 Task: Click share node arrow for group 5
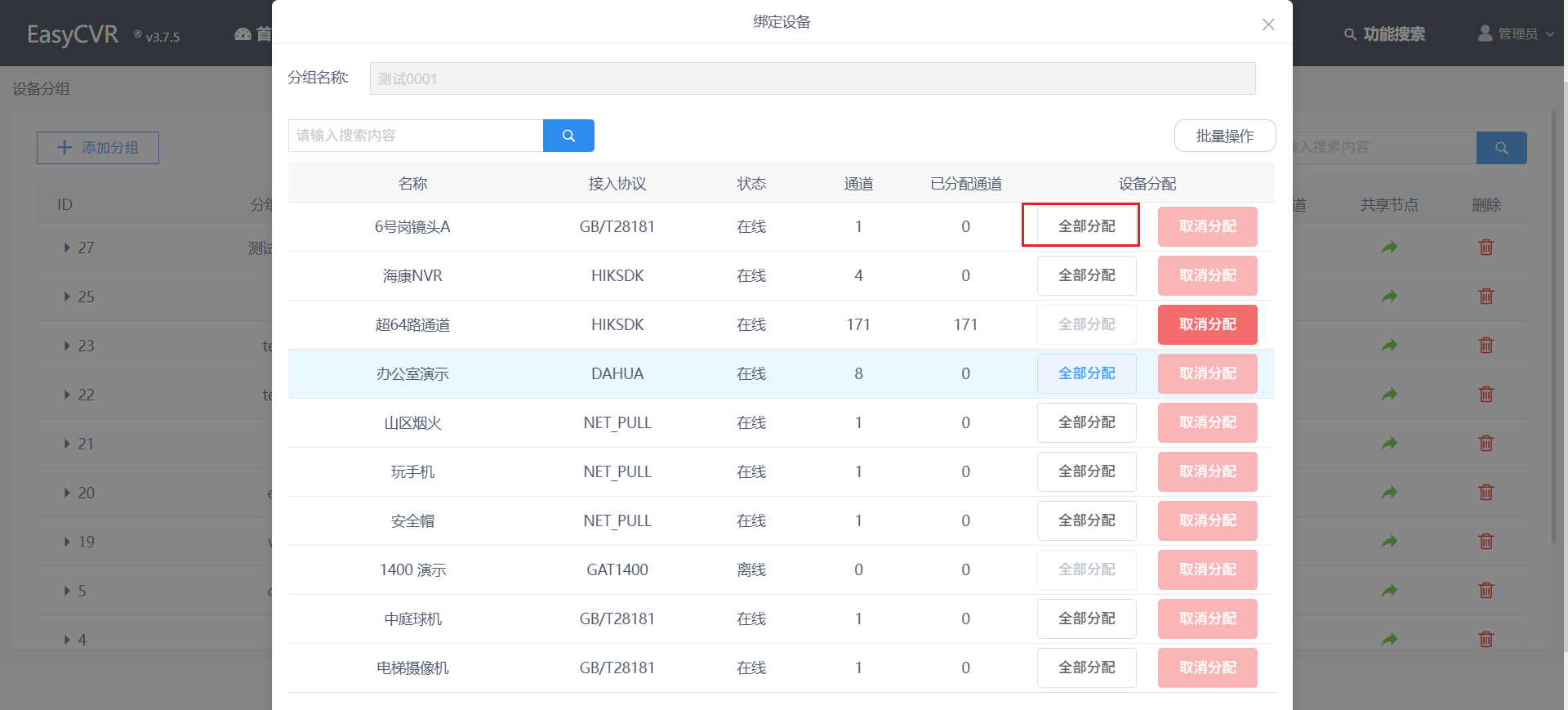click(1389, 591)
